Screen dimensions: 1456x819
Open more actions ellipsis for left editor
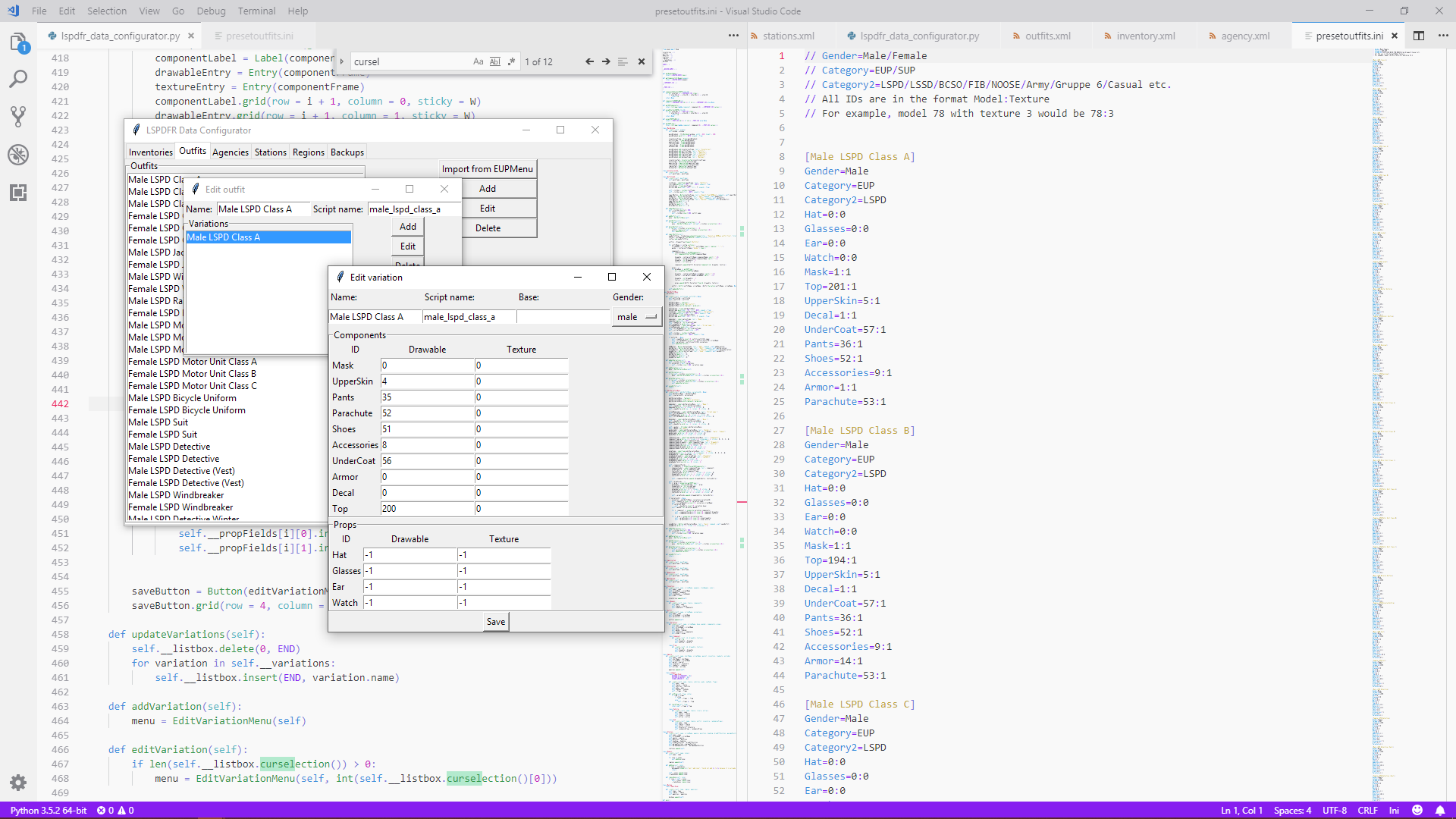(x=733, y=36)
